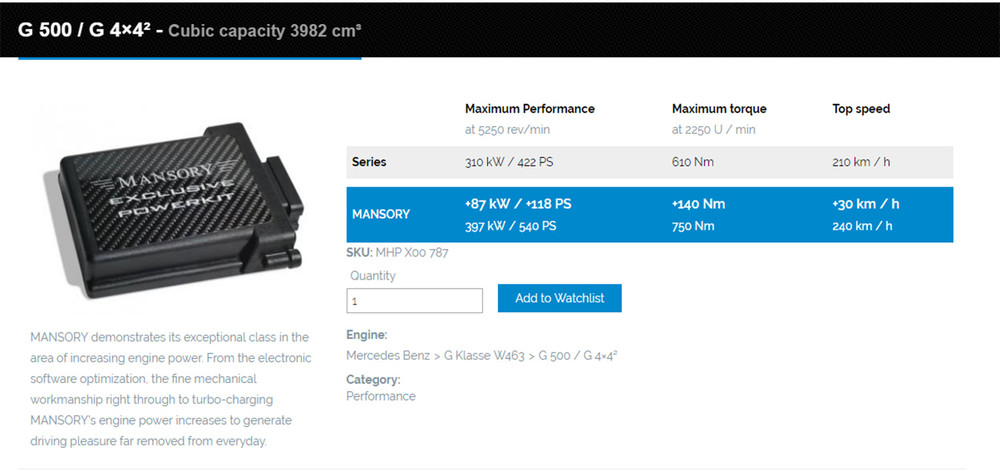The image size is (1000, 471).
Task: Select the SKU MHP X00 787 text
Action: coord(397,253)
